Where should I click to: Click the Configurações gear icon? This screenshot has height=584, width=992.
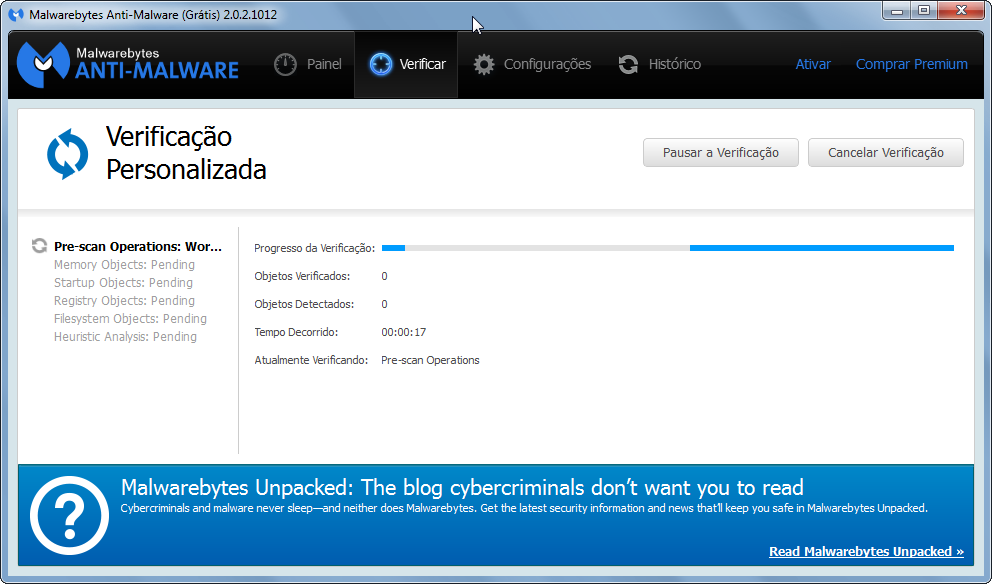[484, 65]
